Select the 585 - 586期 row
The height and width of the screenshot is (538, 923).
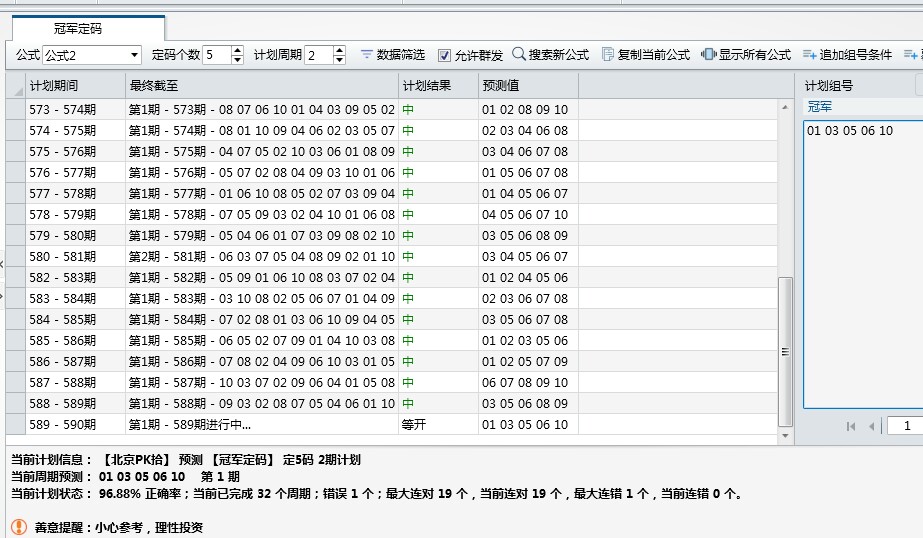tap(391, 340)
